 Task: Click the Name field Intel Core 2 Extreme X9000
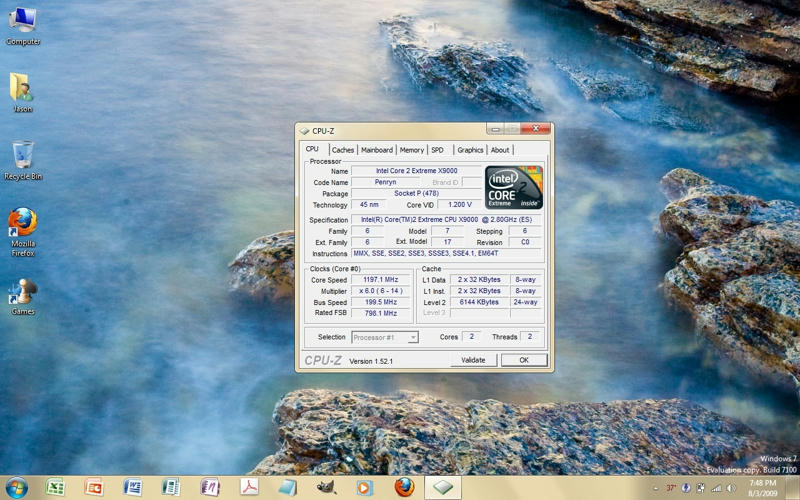[416, 171]
